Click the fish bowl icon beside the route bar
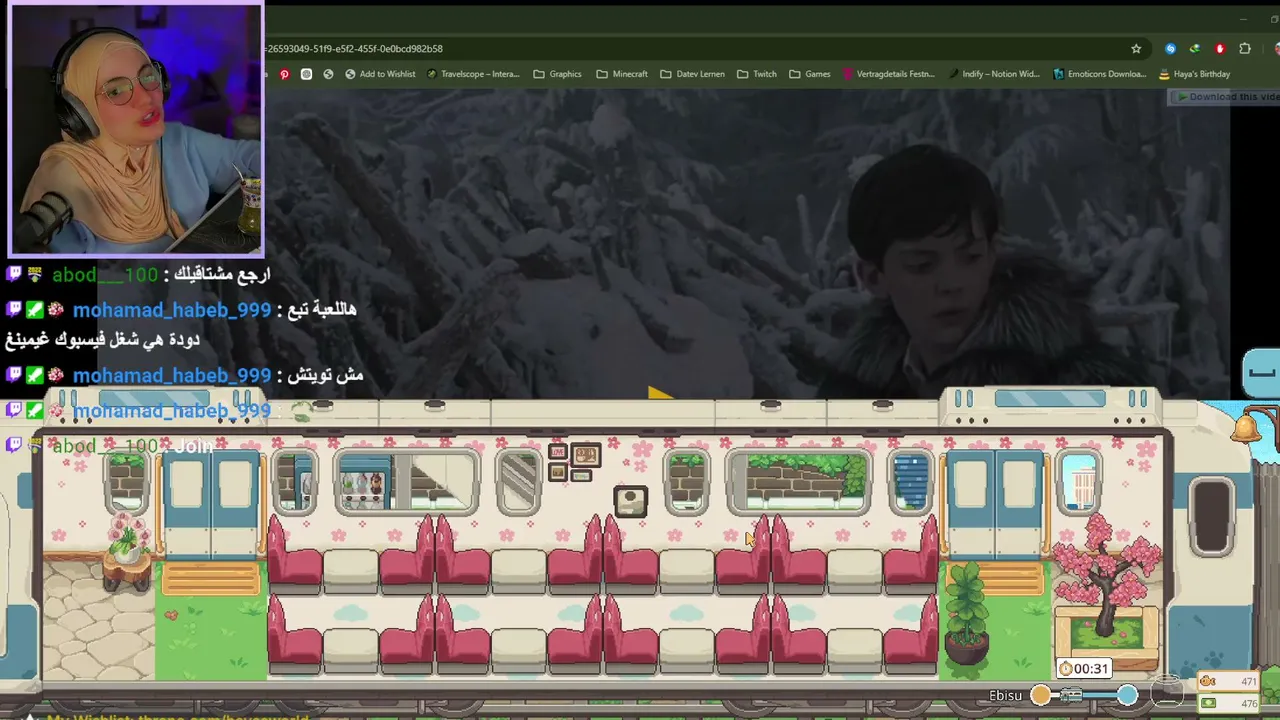The width and height of the screenshot is (1280, 720). coord(1167,692)
